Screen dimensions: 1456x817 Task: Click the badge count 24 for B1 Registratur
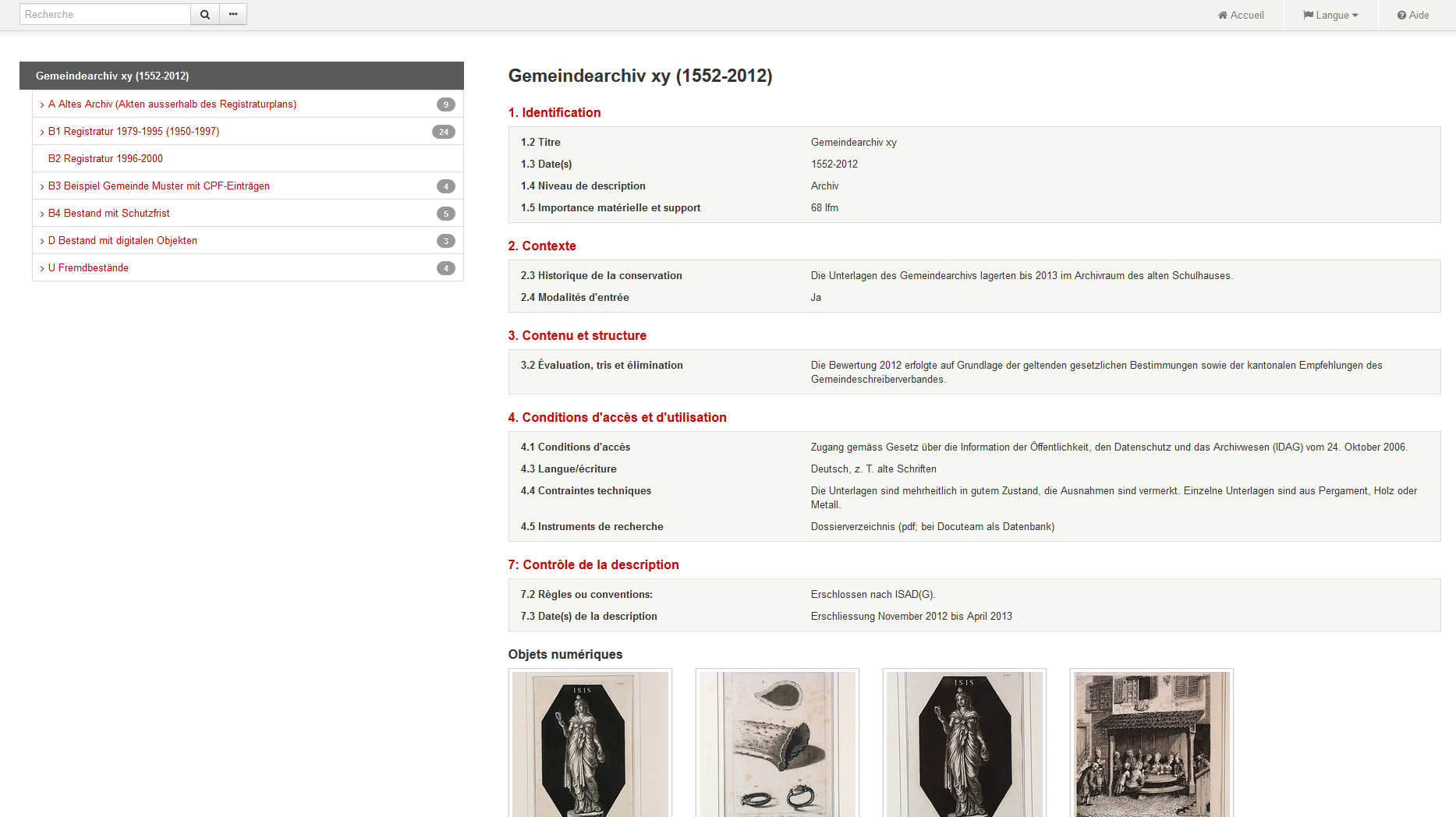[x=443, y=132]
